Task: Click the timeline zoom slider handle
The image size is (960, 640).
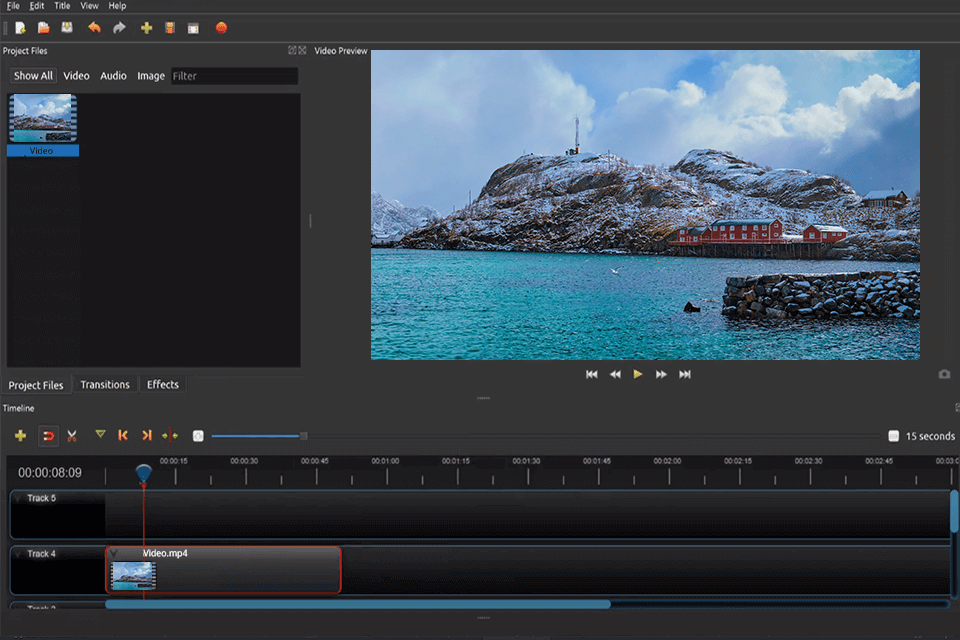Action: point(303,436)
